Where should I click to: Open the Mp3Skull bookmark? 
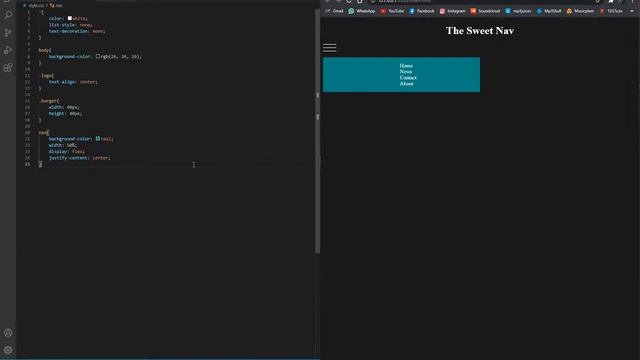549,11
